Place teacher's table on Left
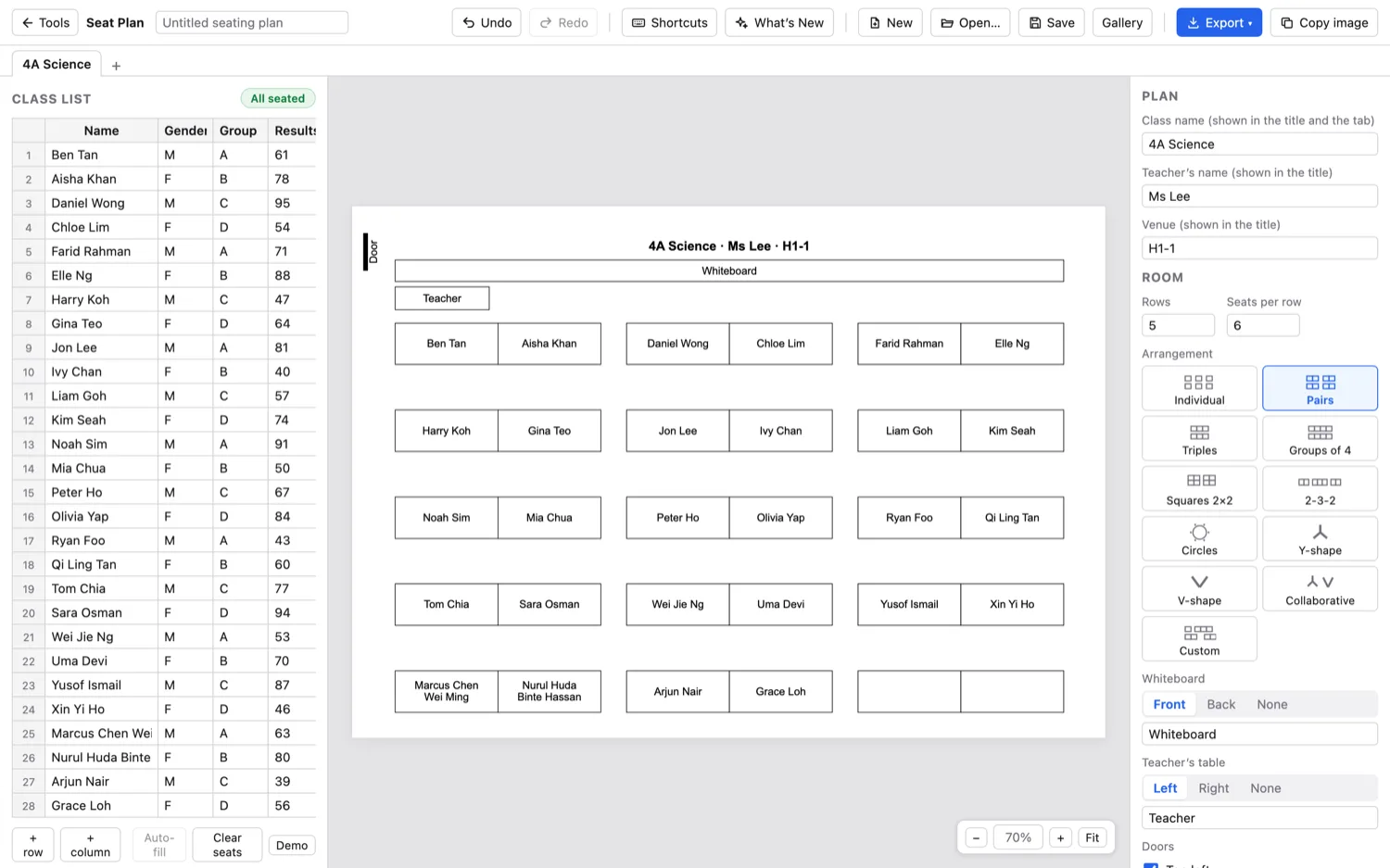This screenshot has width=1390, height=868. [x=1165, y=788]
